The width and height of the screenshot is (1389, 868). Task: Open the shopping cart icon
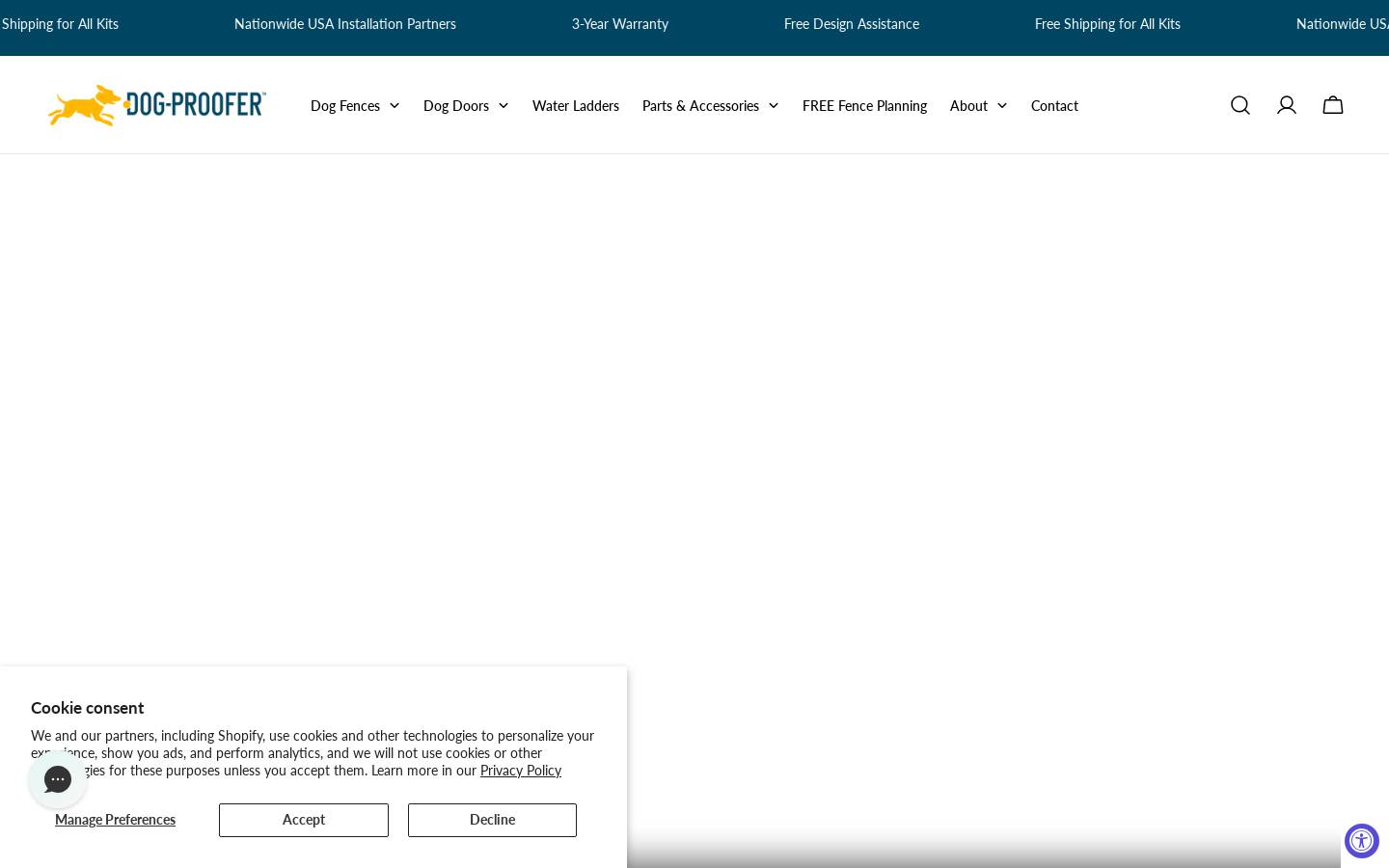(1333, 105)
